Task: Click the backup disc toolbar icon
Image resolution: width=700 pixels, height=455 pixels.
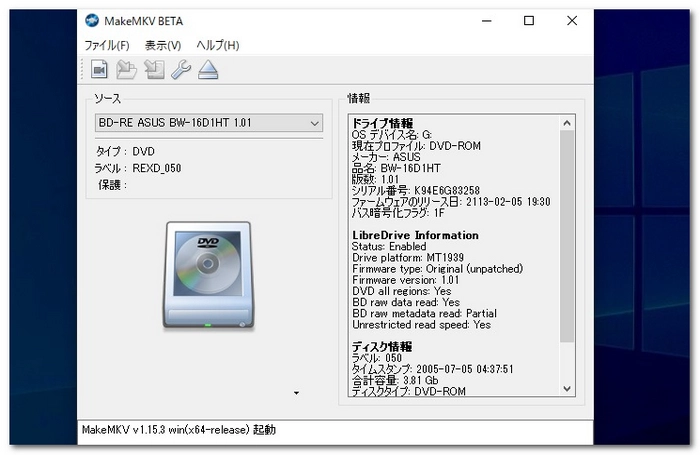Action: [x=153, y=69]
